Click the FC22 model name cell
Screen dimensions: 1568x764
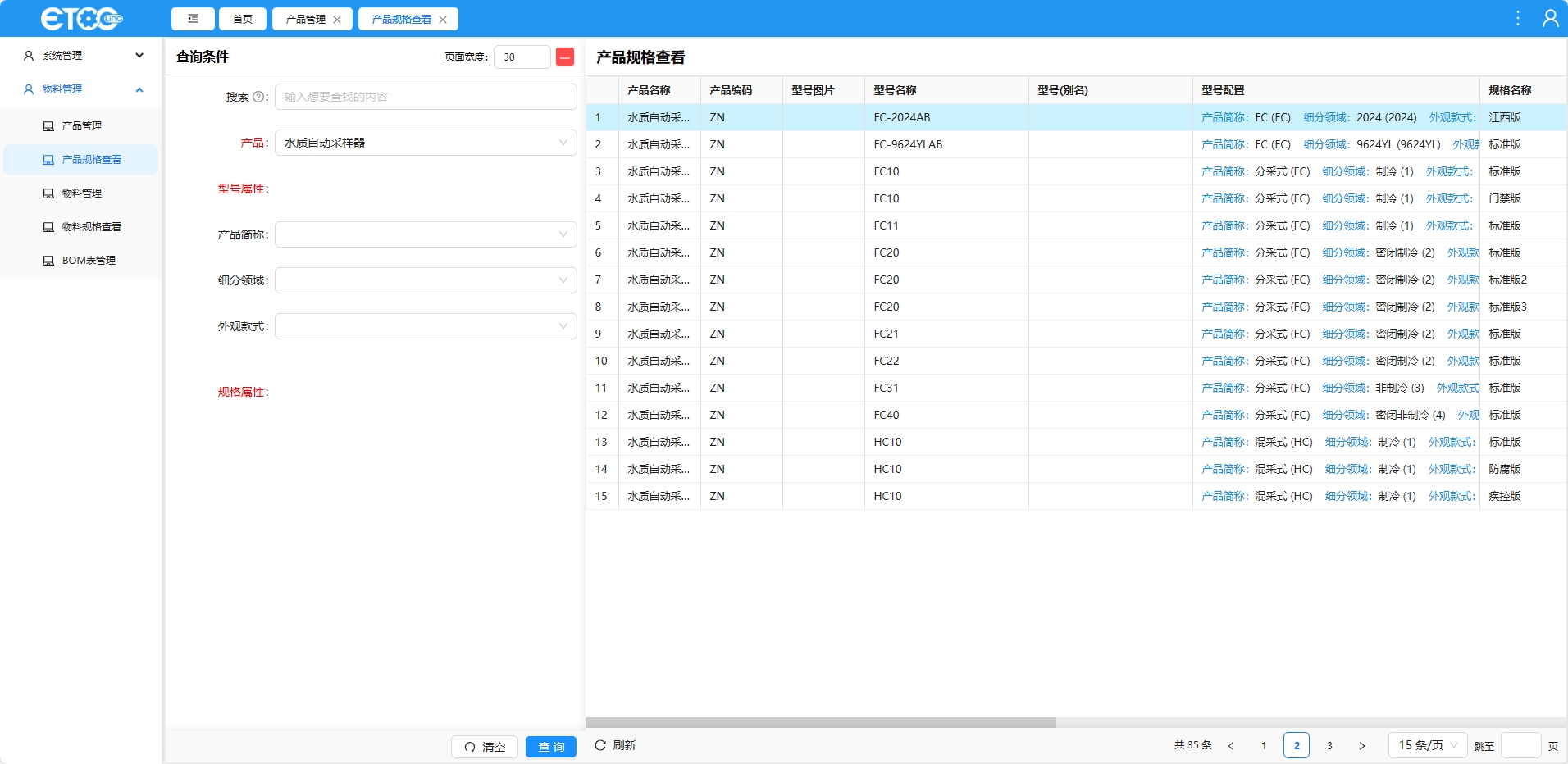tap(947, 361)
